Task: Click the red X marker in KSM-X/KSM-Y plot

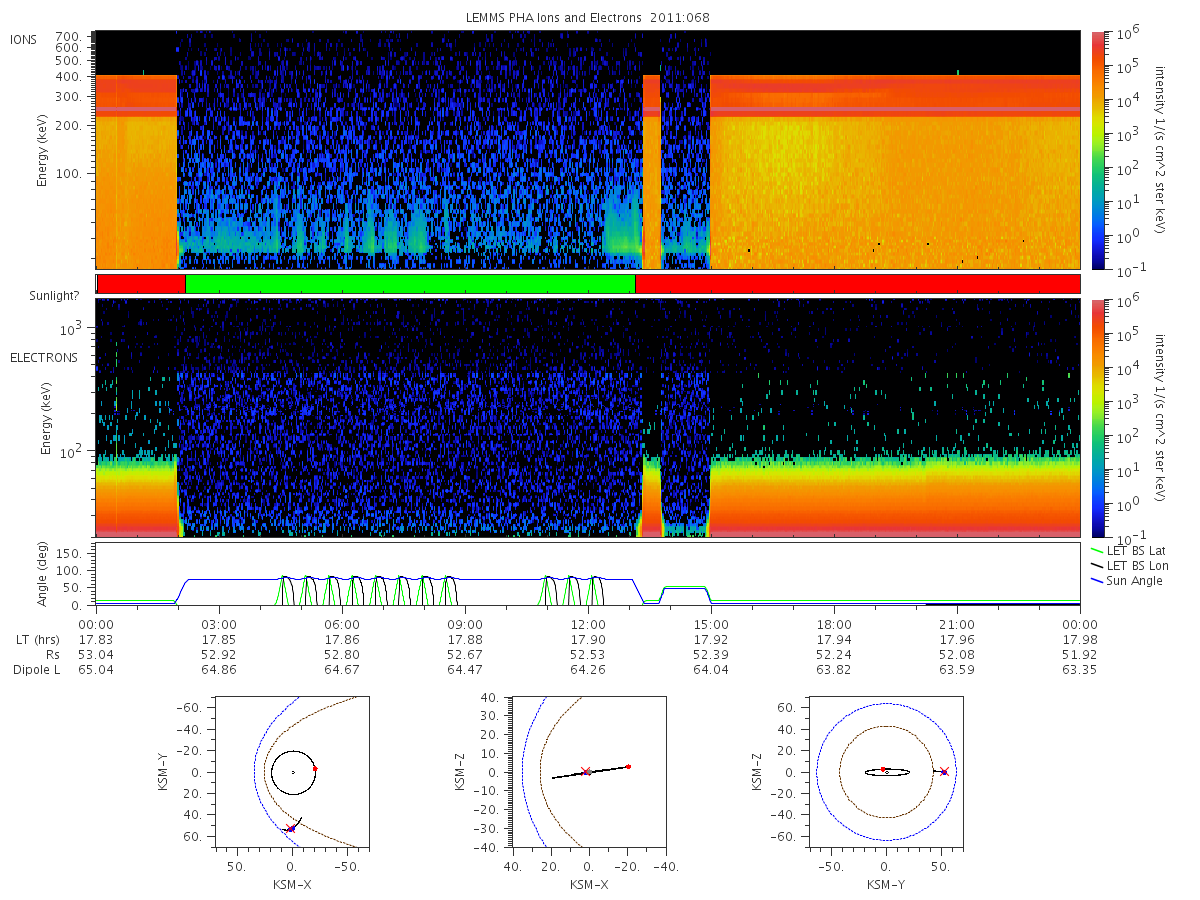Action: click(290, 829)
